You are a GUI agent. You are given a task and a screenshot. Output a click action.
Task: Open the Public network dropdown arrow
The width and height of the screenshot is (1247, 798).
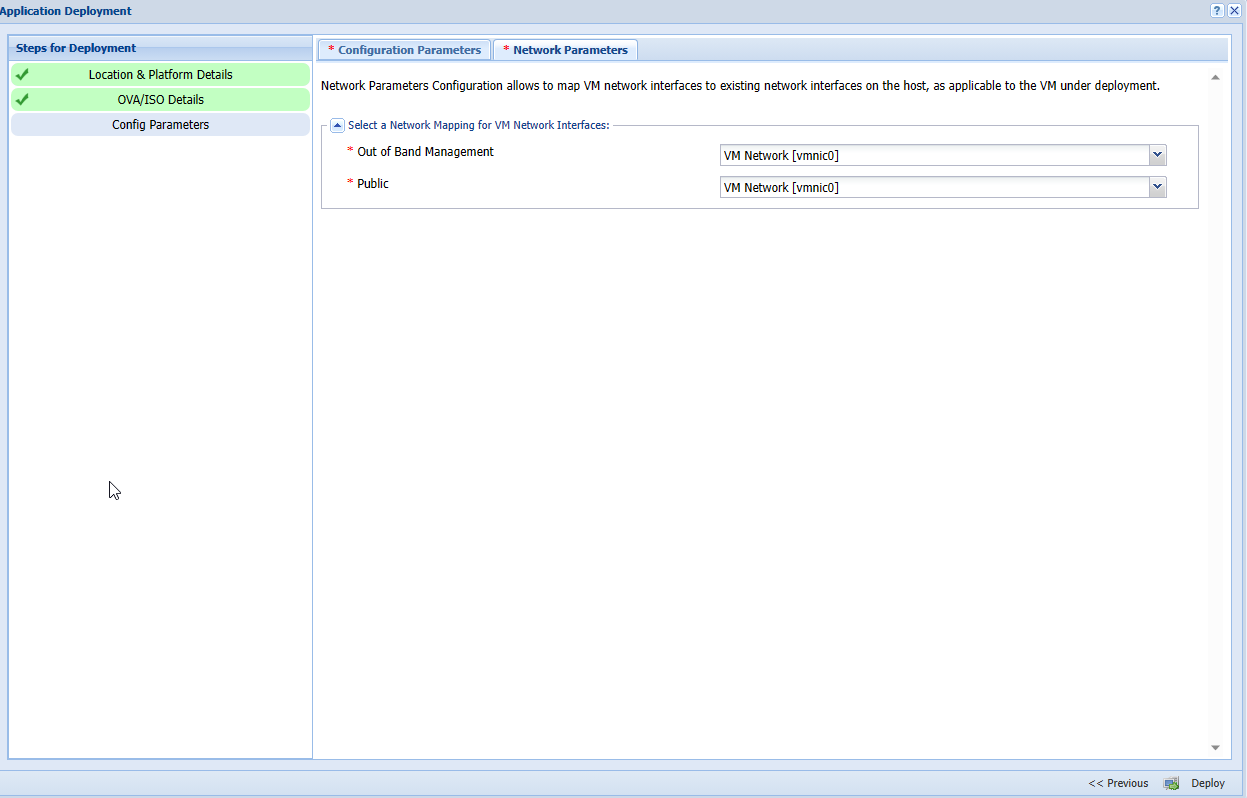(1157, 187)
